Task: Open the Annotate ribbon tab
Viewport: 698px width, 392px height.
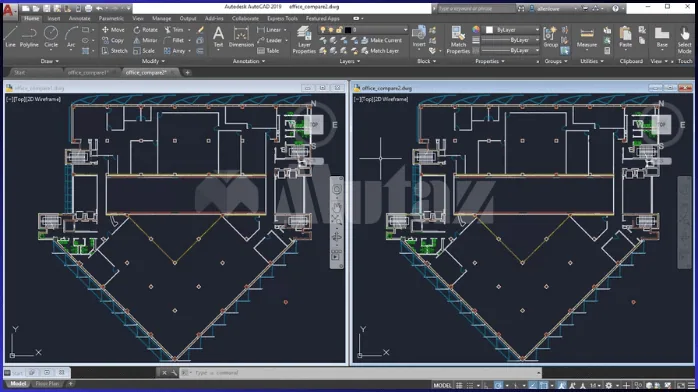Action: 79,19
